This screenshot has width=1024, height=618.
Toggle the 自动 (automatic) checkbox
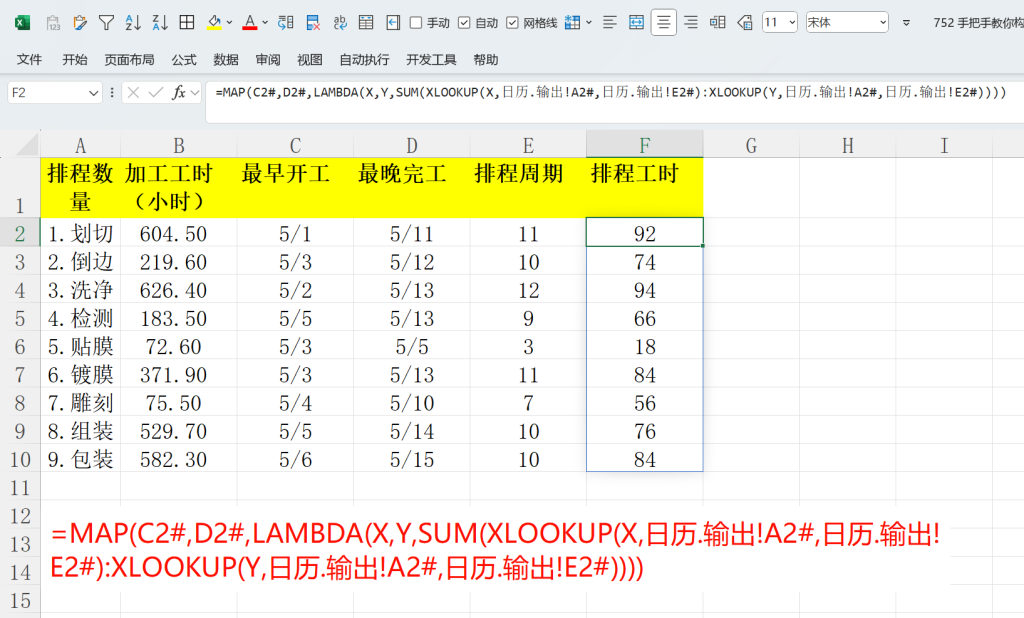pos(464,23)
